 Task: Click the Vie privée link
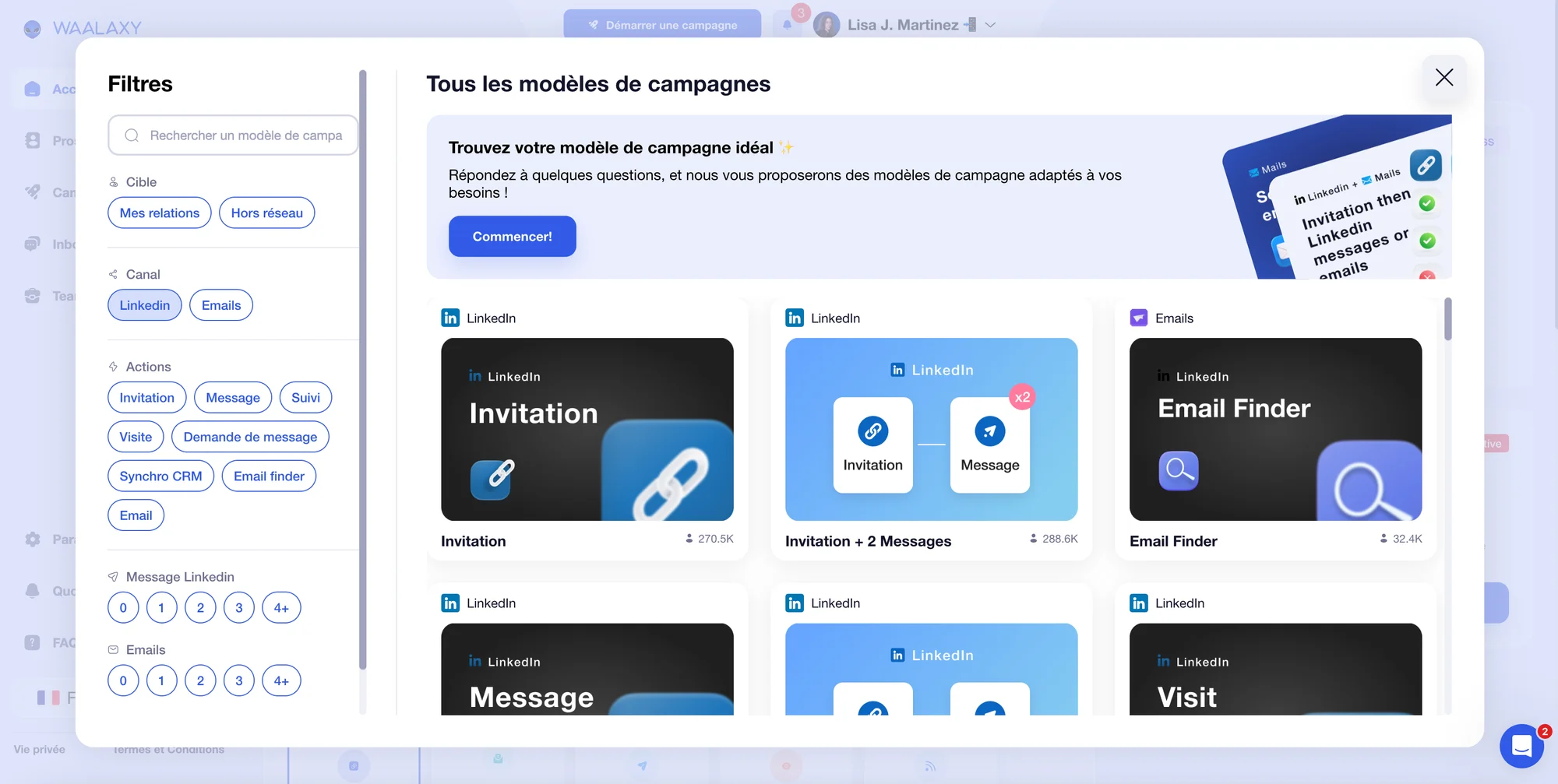tap(39, 749)
